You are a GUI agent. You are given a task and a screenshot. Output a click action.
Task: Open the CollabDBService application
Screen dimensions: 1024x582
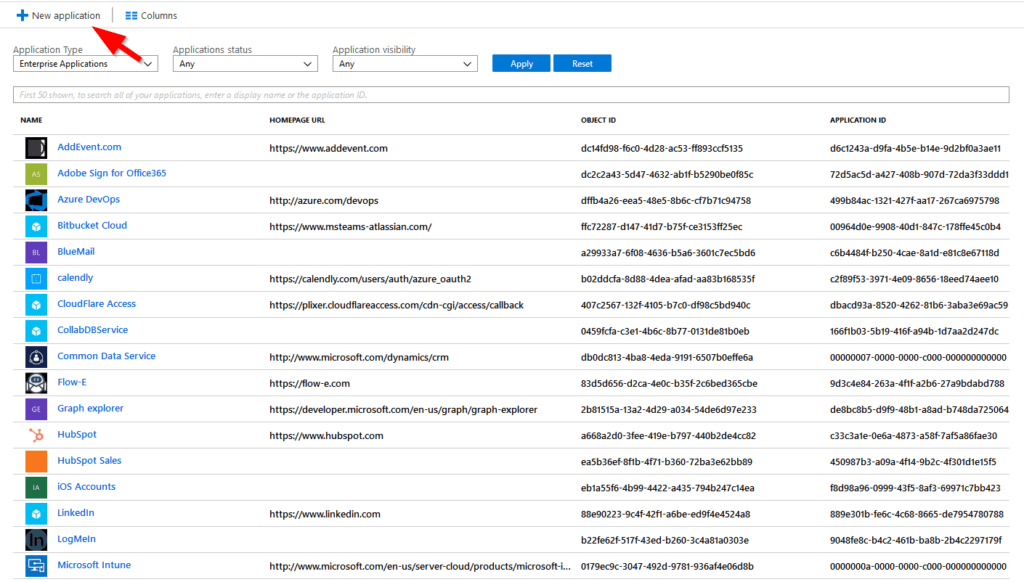pyautogui.click(x=93, y=330)
